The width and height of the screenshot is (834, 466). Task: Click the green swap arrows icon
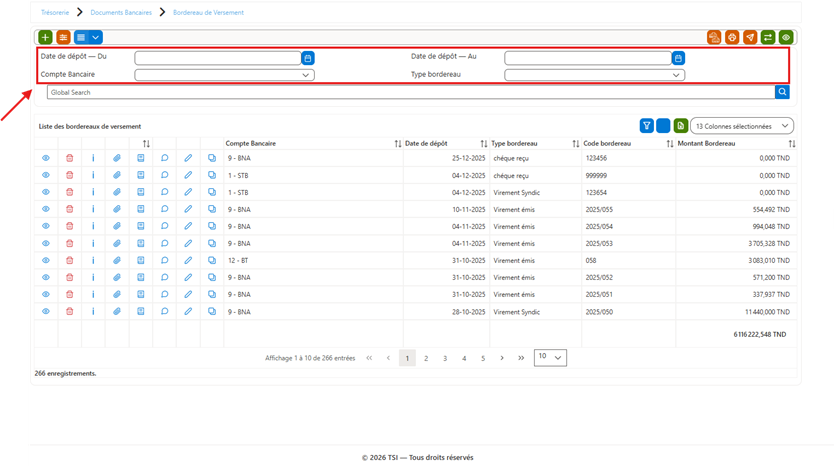click(768, 37)
